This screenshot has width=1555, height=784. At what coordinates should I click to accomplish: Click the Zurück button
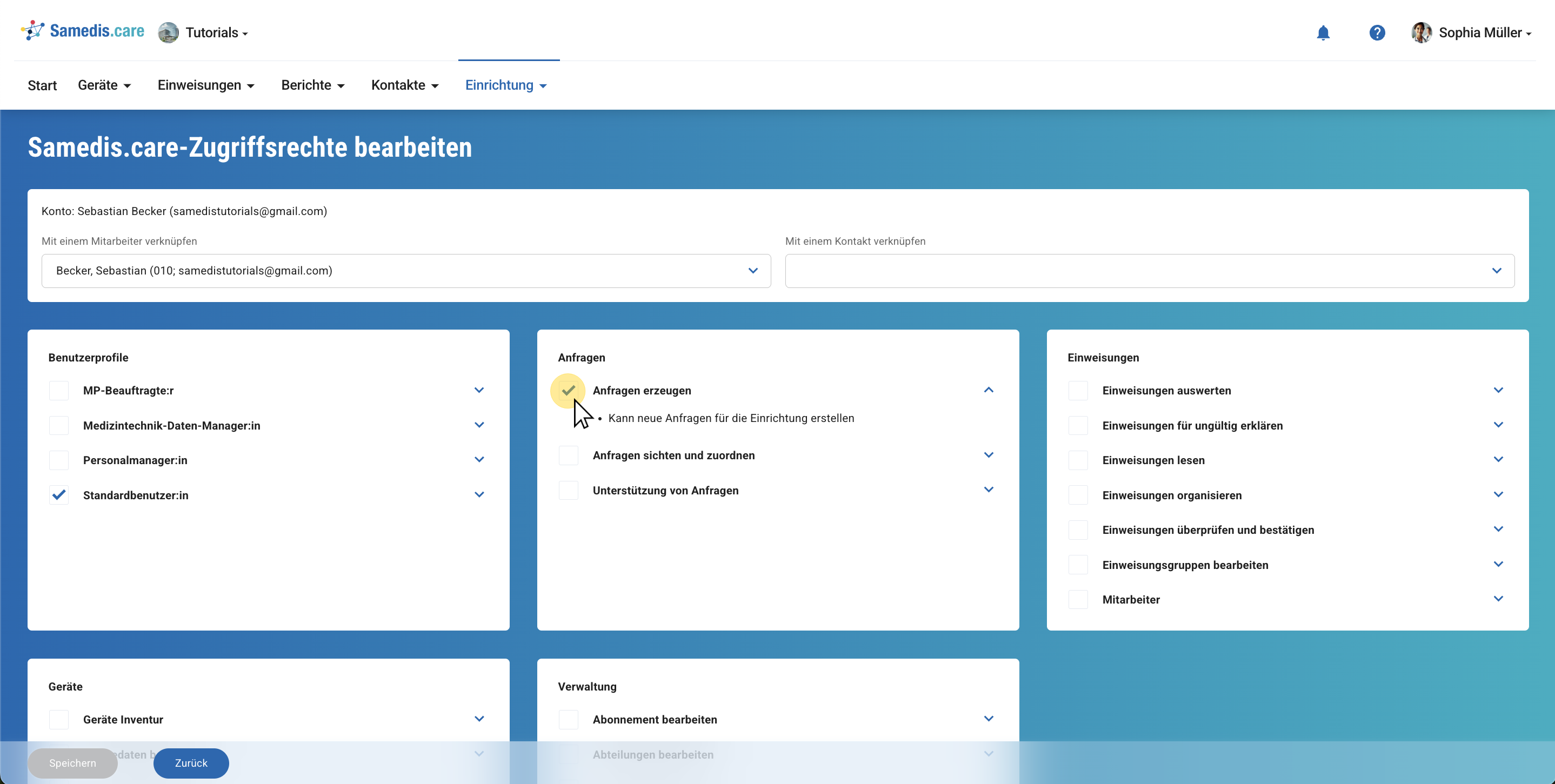(191, 763)
